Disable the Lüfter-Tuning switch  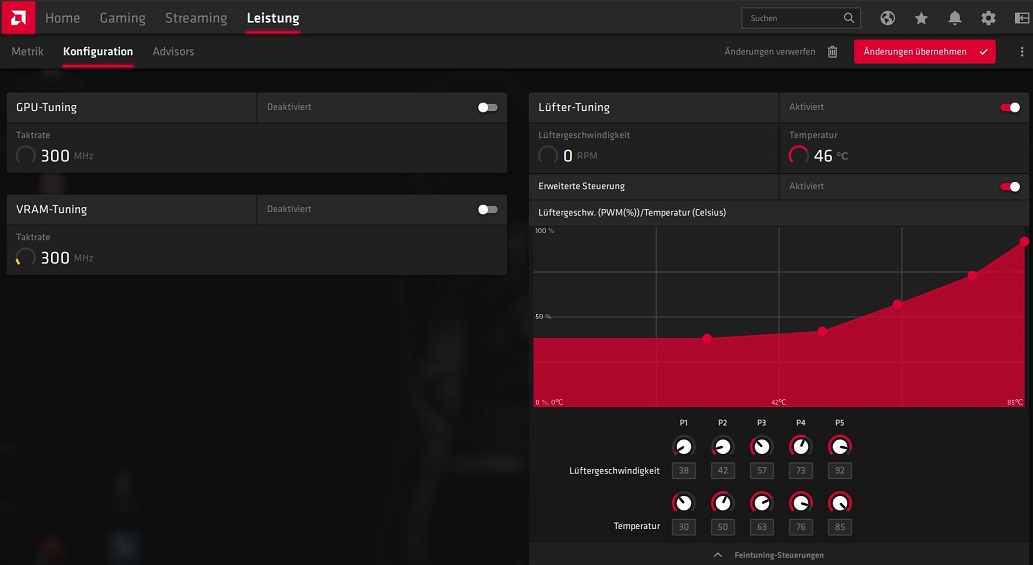(x=1010, y=107)
